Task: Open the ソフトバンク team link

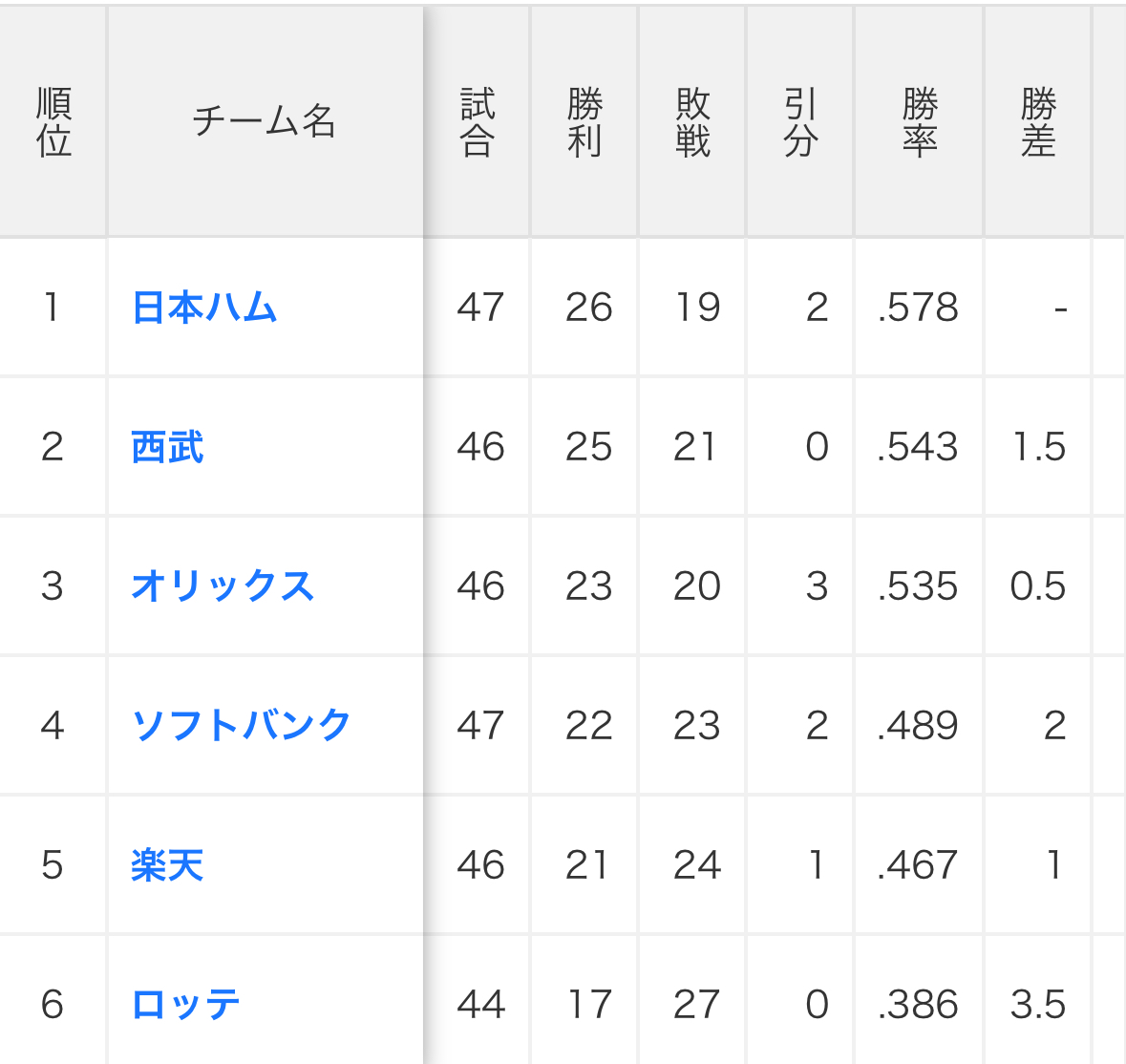Action: (x=242, y=726)
